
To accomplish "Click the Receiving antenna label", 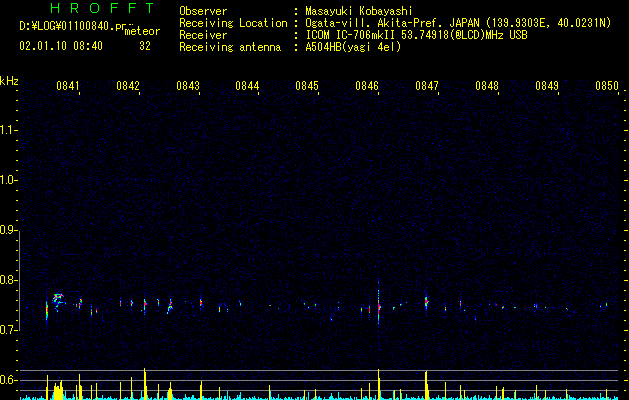I will [x=230, y=47].
